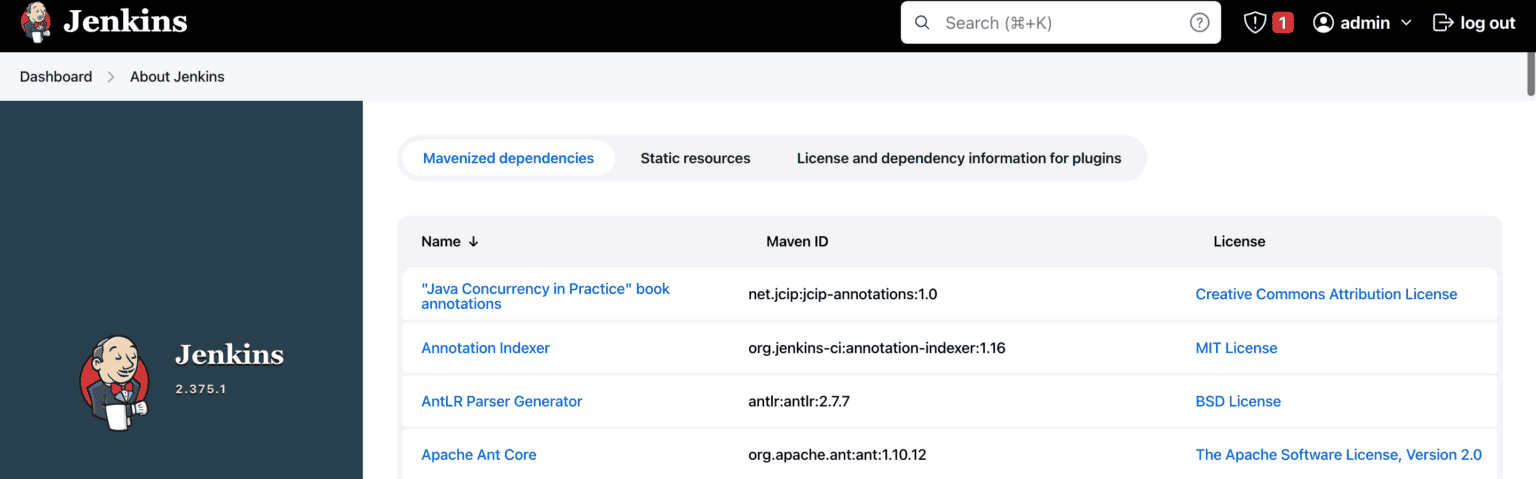Open the Apache Ant Core link

click(478, 454)
